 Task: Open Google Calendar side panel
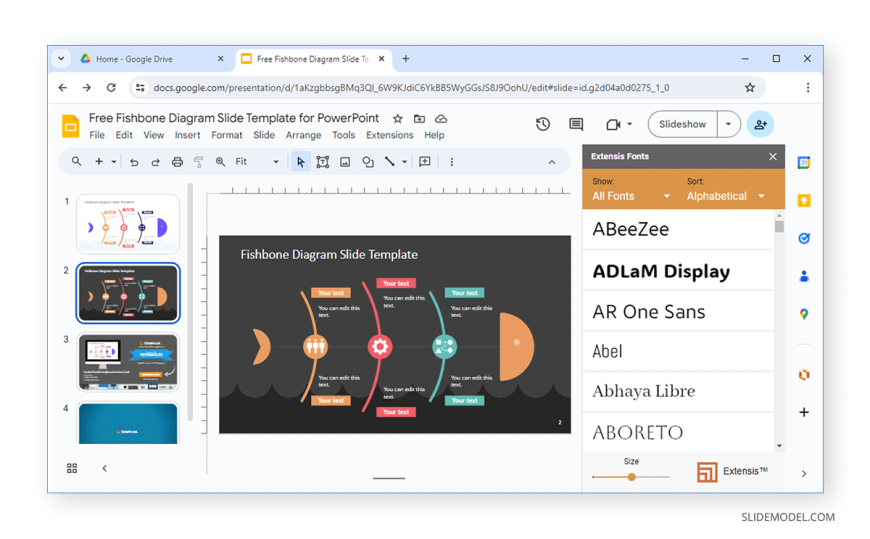(x=803, y=162)
